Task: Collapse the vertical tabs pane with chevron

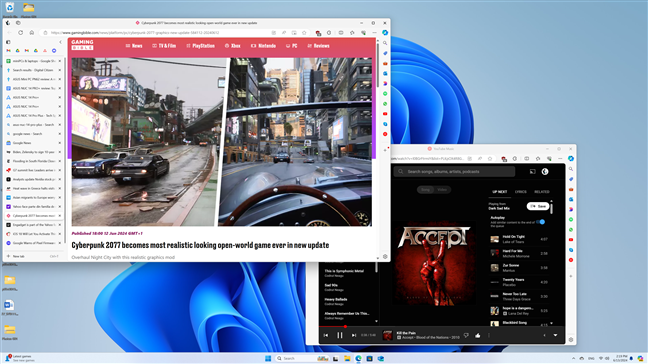Action: coord(60,42)
